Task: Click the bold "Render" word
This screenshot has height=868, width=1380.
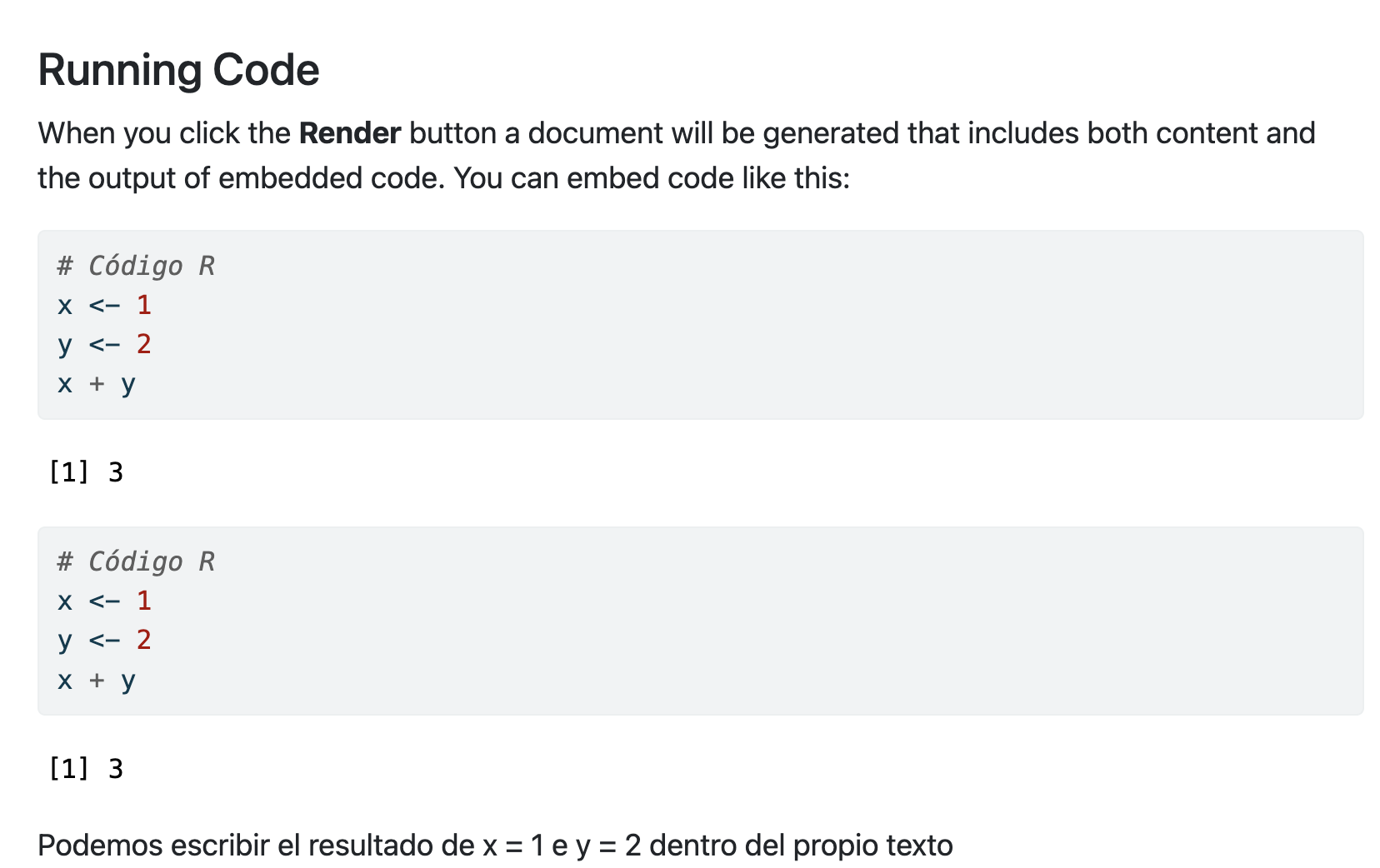Action: pos(350,133)
